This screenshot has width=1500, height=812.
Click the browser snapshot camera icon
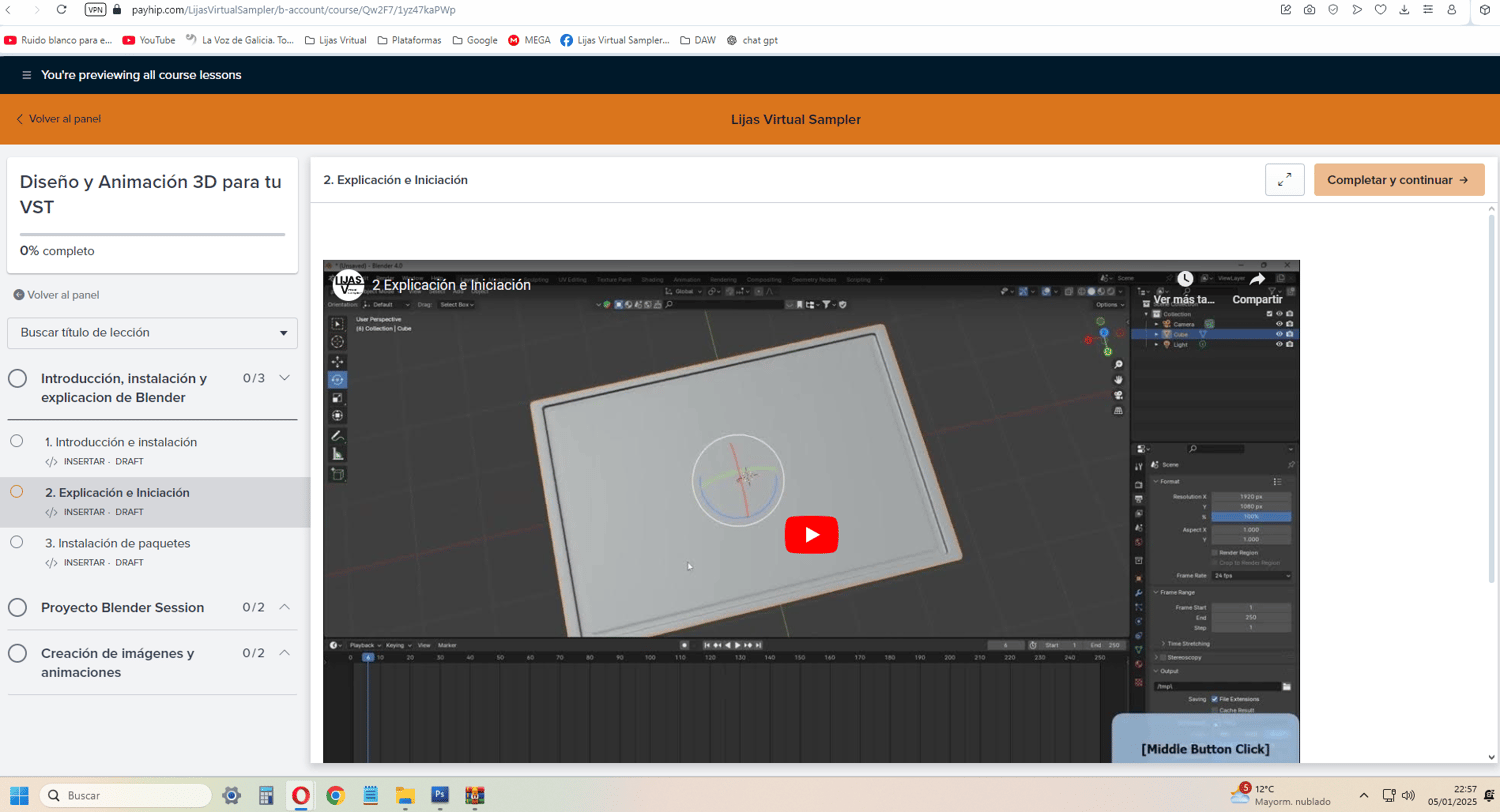[x=1309, y=10]
